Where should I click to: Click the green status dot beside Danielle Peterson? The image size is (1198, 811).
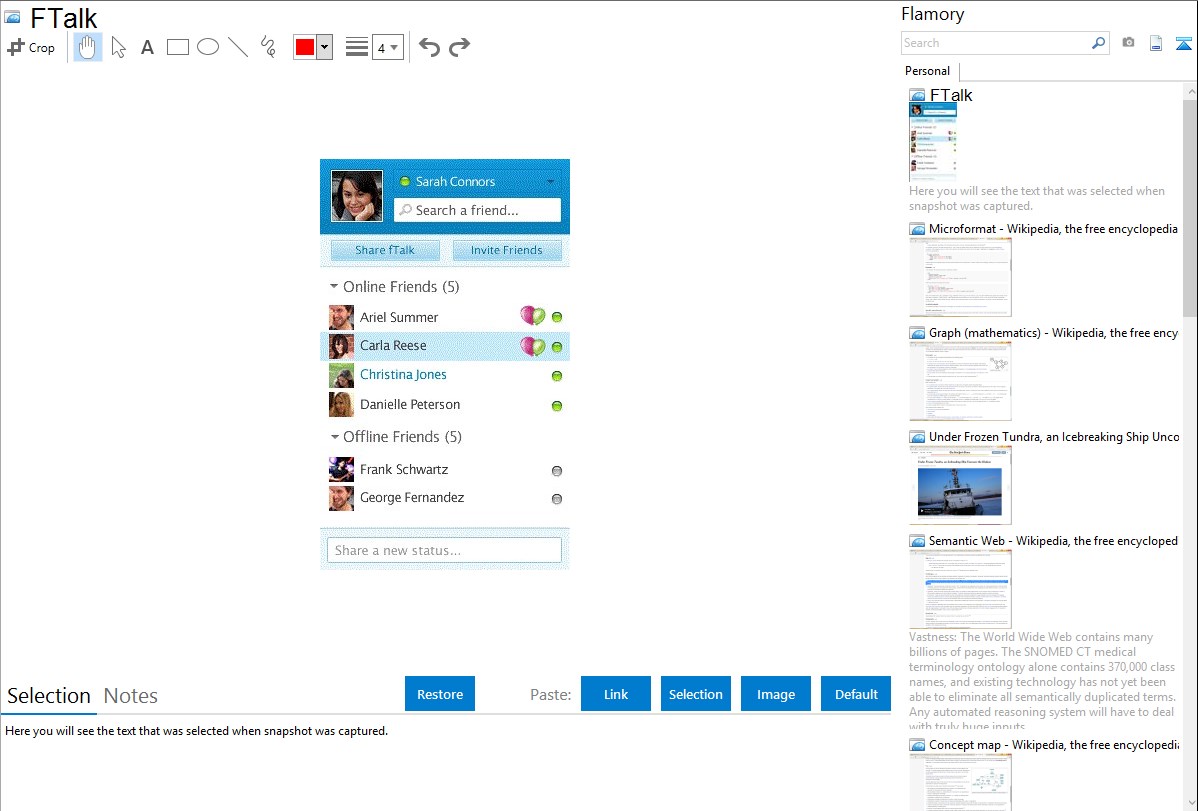pyautogui.click(x=557, y=406)
